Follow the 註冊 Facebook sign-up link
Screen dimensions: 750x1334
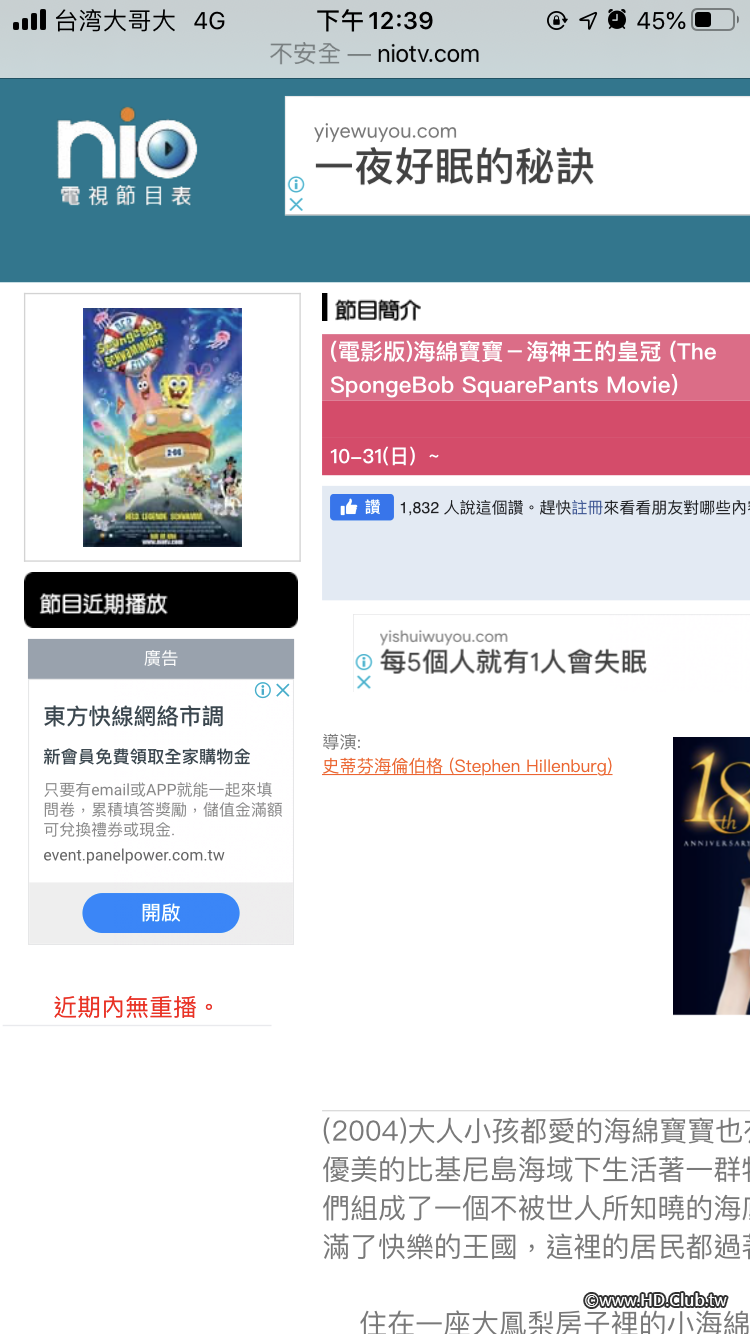tap(587, 508)
